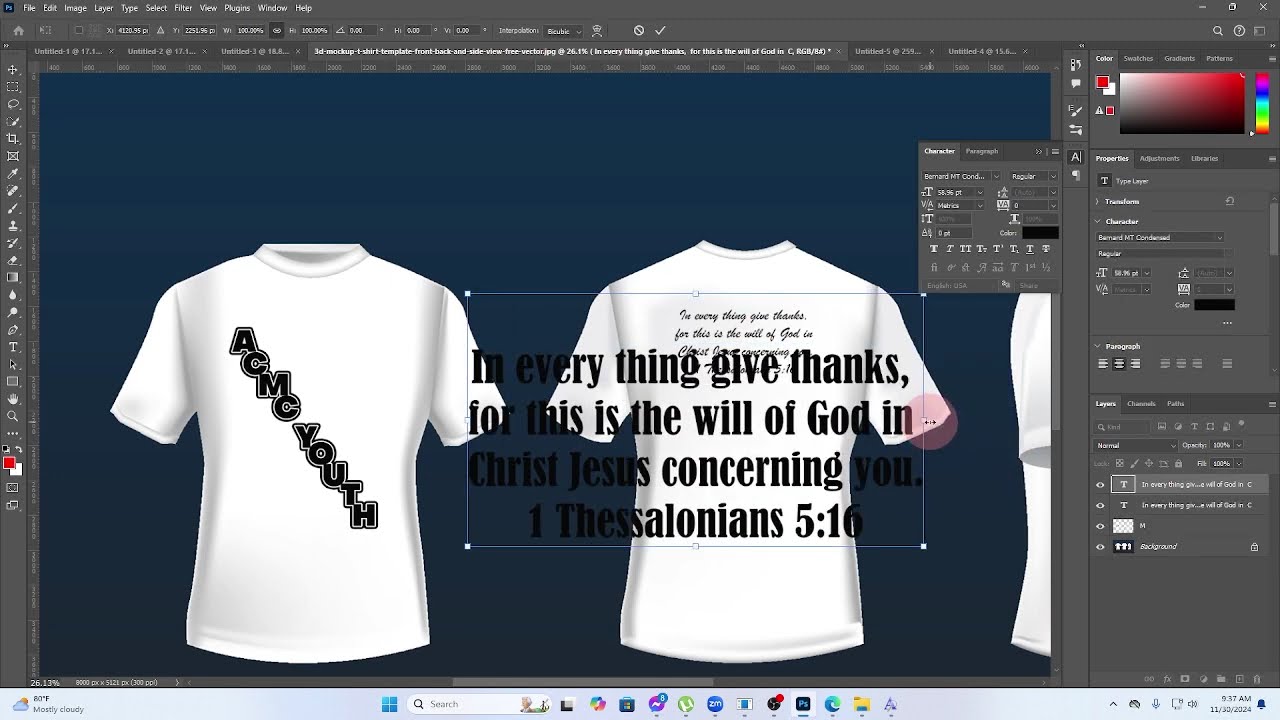Screen dimensions: 1280x720
Task: Switch to the Swatches tab
Action: pos(1138,58)
